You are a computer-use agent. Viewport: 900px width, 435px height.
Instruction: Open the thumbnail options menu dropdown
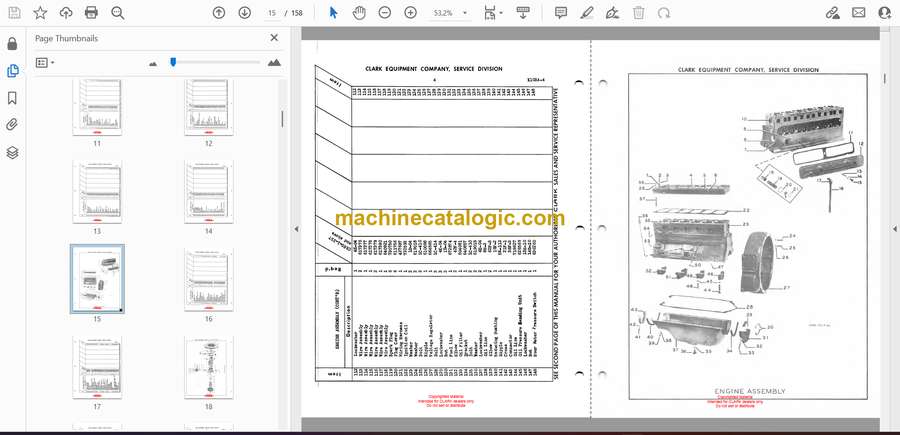pyautogui.click(x=45, y=63)
